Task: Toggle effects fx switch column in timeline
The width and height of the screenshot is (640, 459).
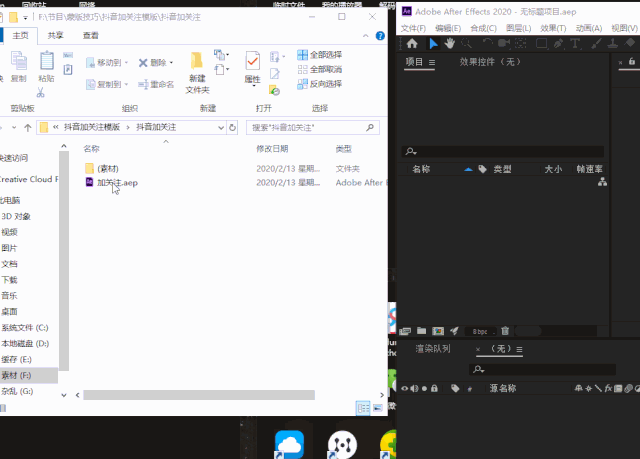Action: coord(608,388)
